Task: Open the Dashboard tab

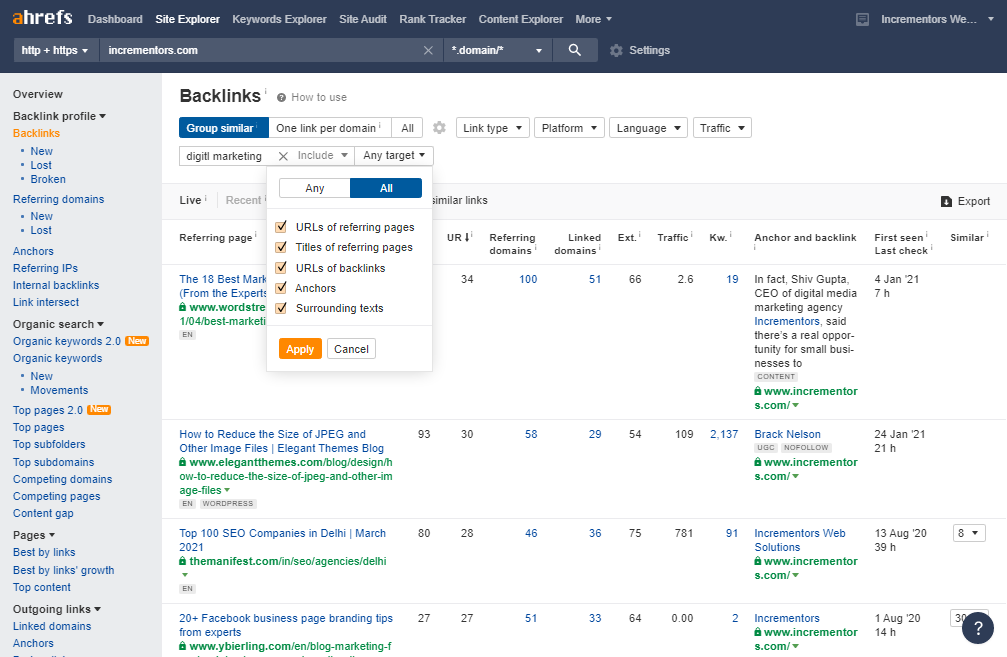Action: click(115, 19)
